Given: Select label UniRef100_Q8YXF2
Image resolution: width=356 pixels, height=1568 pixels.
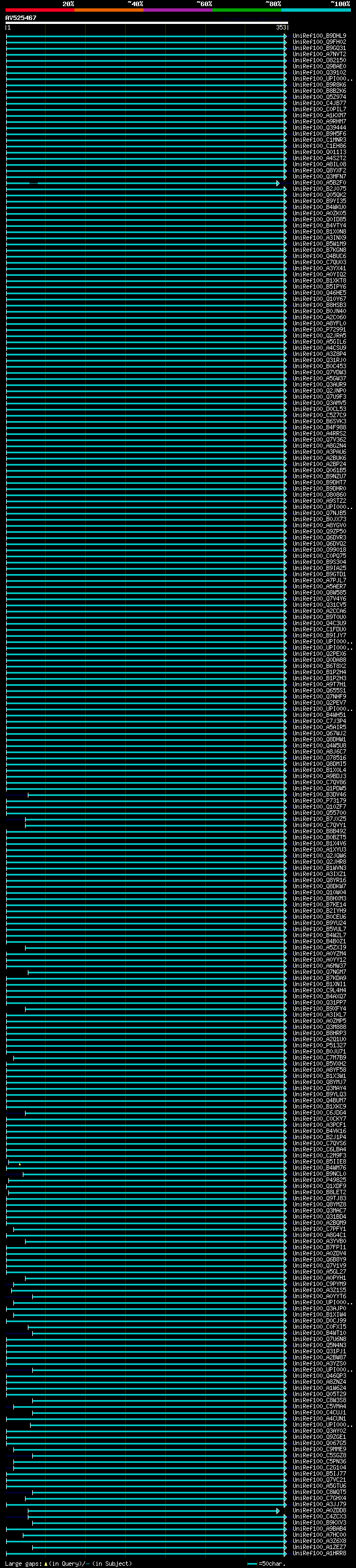Looking at the screenshot, I should tap(319, 170).
